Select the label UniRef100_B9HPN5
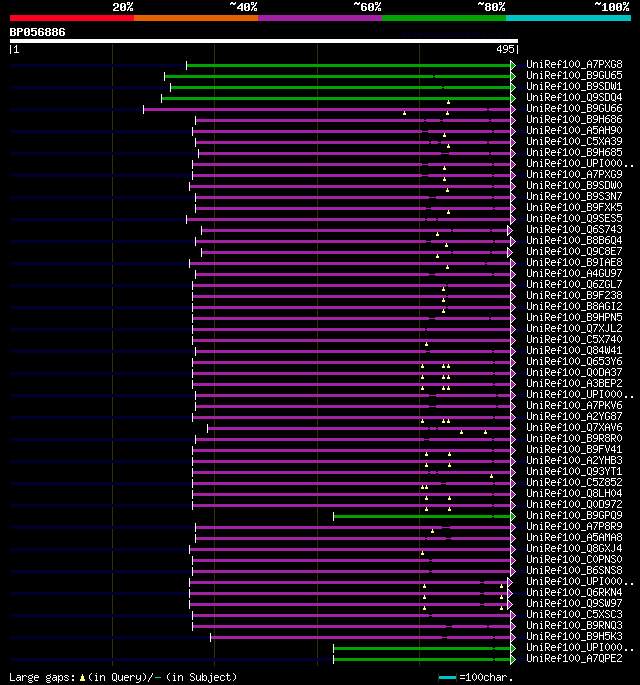Screen dimensions: 640x685 tap(574, 318)
